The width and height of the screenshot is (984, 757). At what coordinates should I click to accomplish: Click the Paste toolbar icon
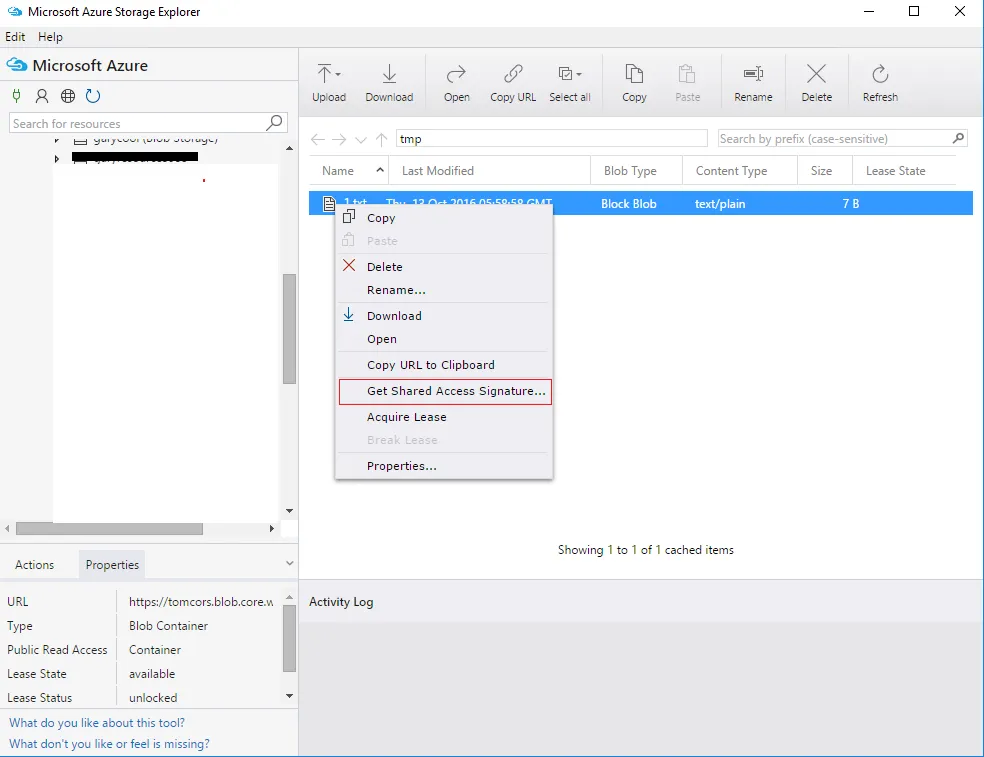(687, 74)
